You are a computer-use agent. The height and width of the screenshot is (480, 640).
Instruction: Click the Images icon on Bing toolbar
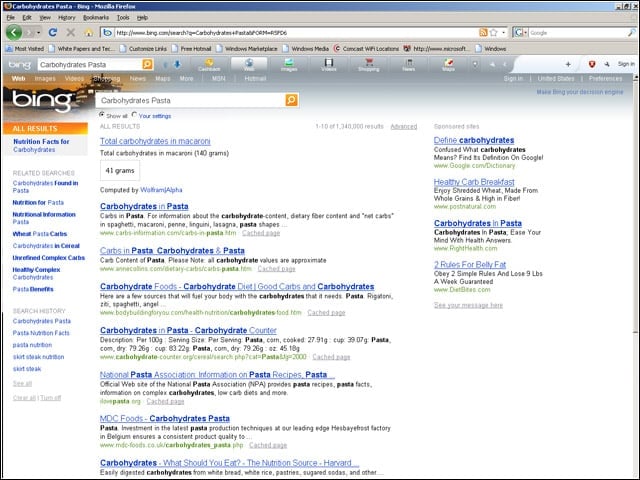coord(289,64)
